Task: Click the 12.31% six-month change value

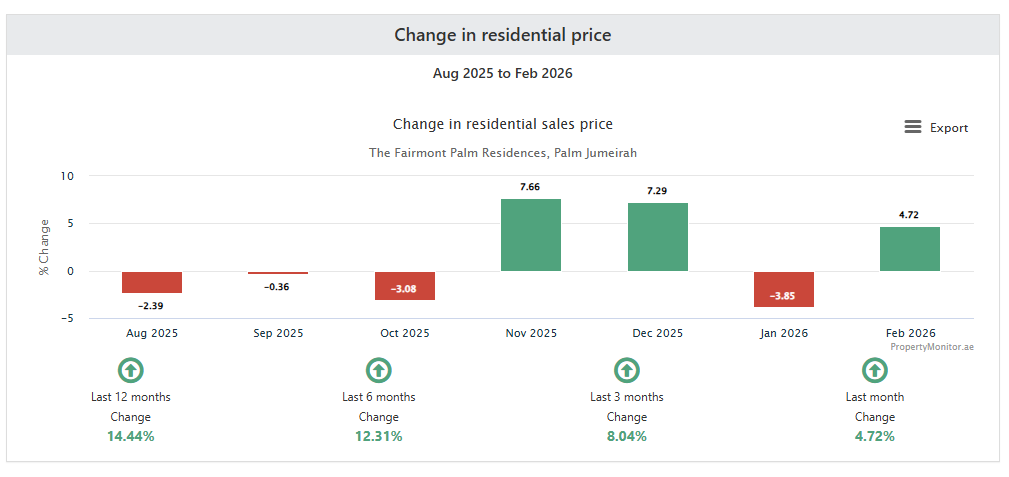Action: [x=379, y=436]
